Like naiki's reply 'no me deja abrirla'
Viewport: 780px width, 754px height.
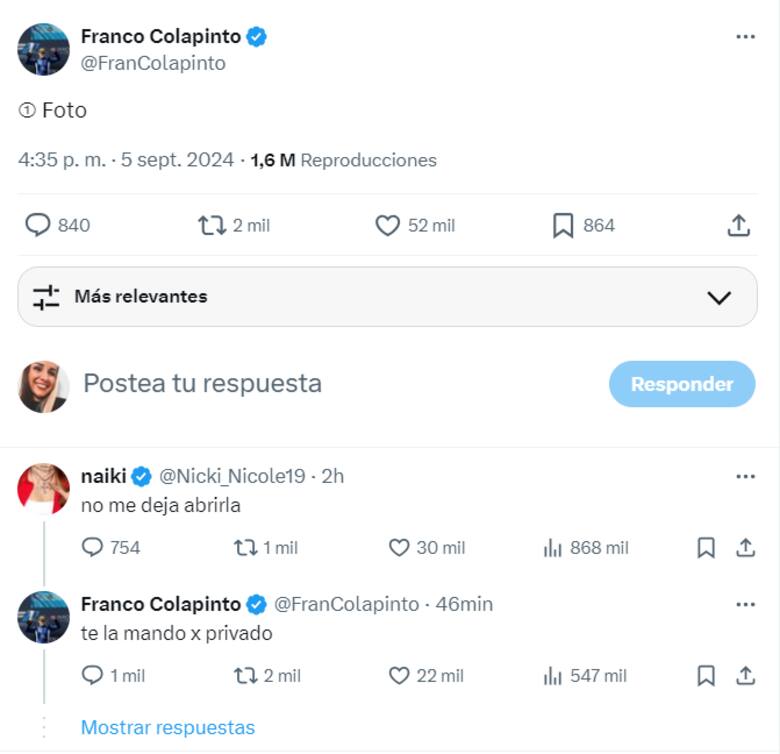coord(399,548)
